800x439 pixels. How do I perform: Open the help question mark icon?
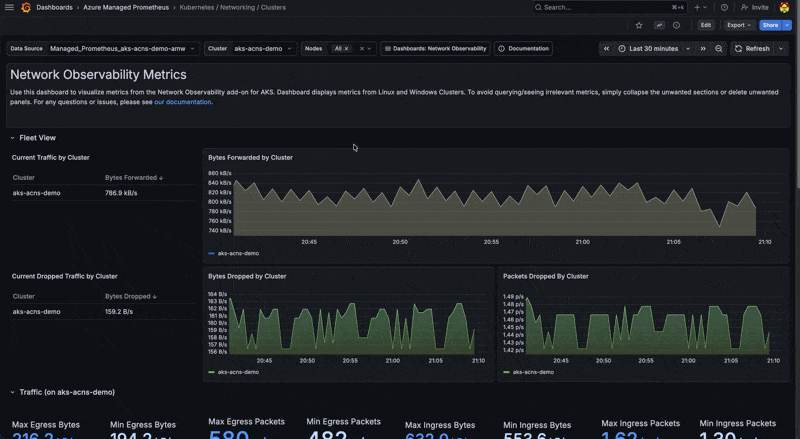click(x=724, y=7)
